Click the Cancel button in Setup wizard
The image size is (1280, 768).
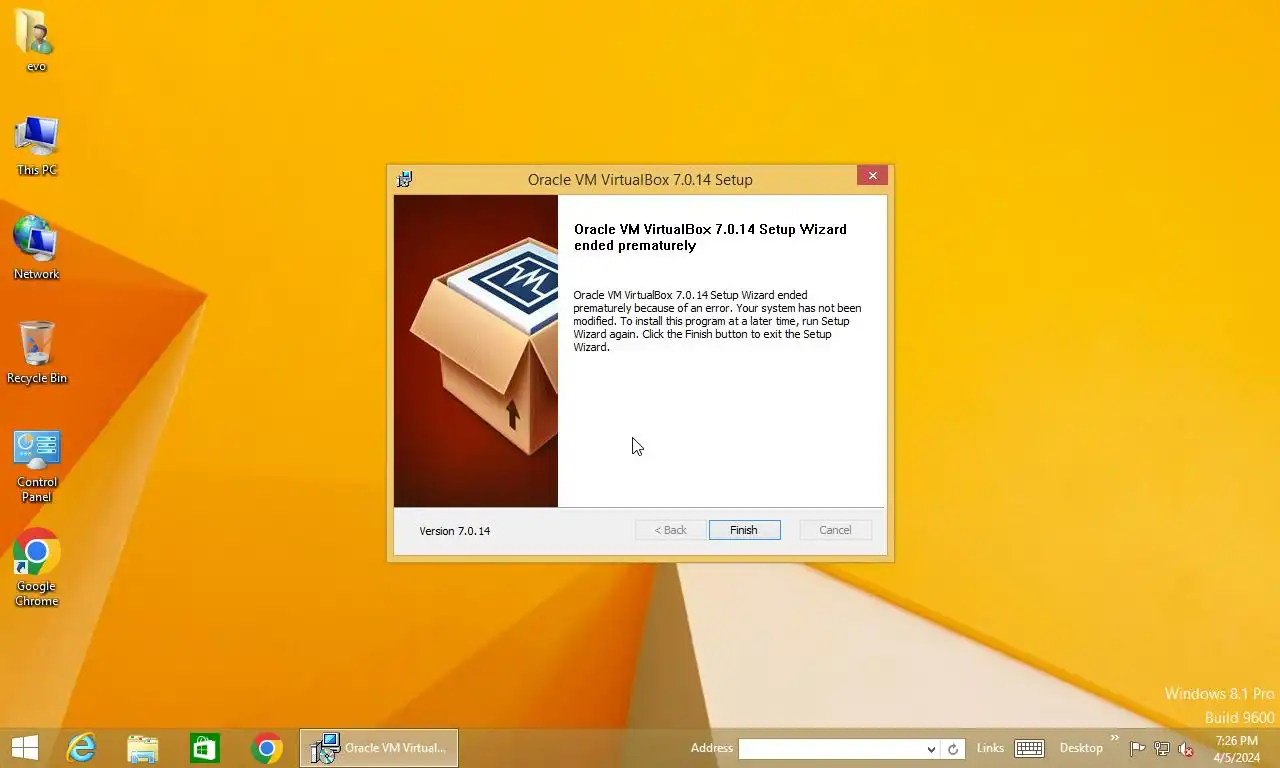[835, 530]
